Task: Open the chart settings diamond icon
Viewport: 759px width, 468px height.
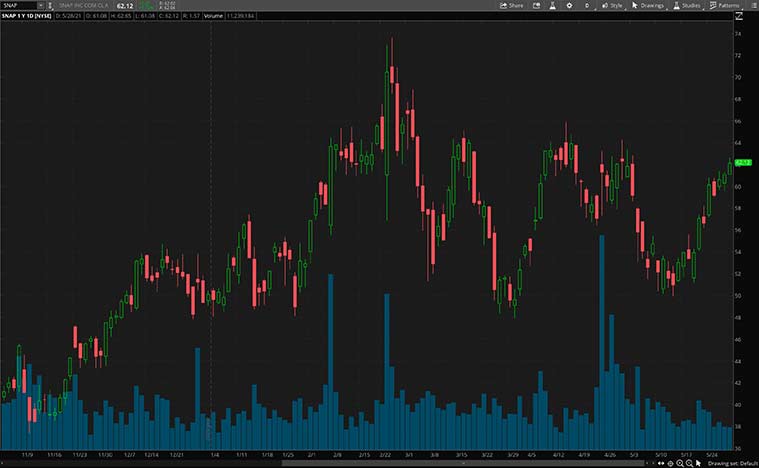Action: pos(569,5)
